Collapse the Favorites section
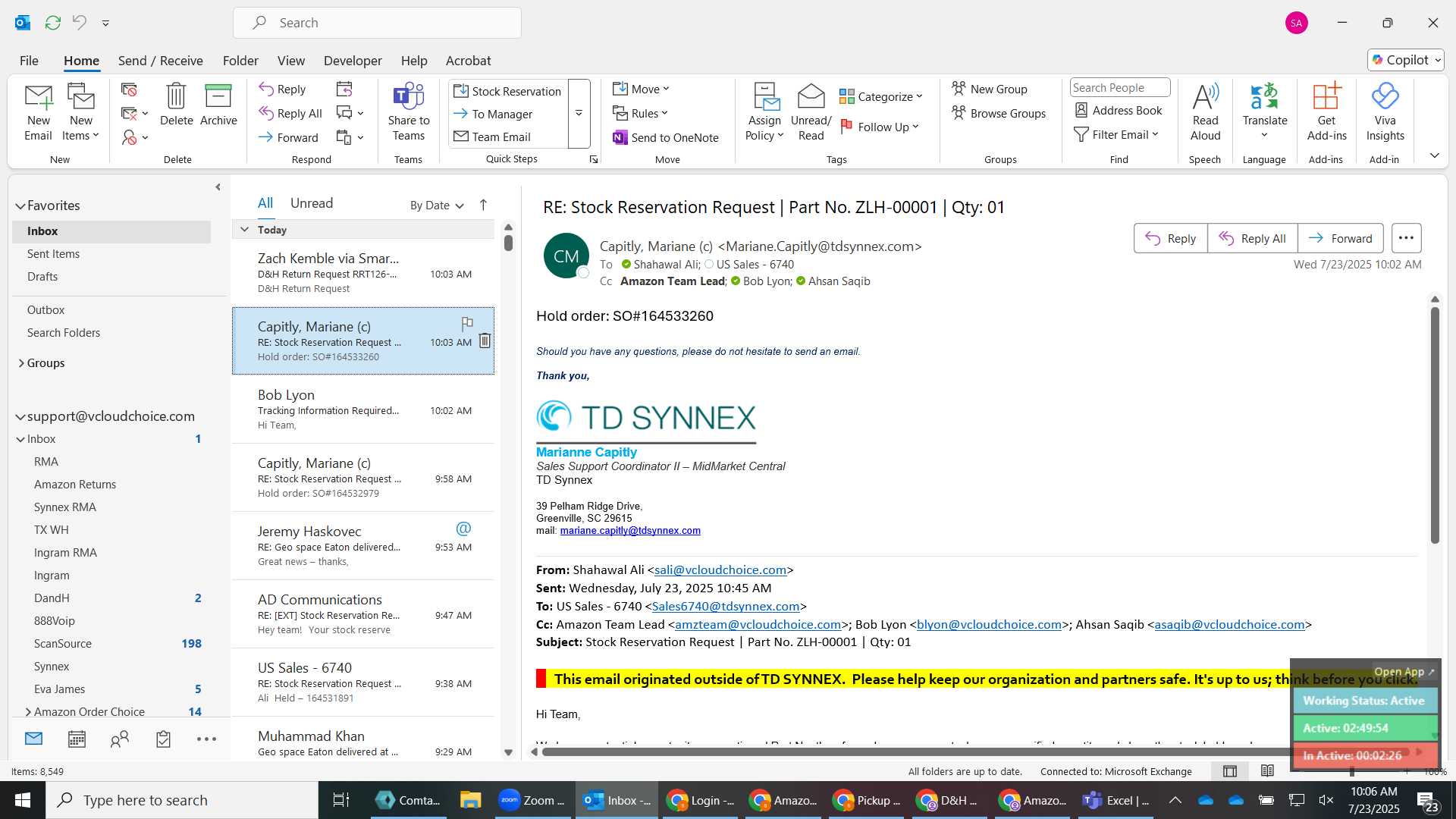This screenshot has width=1456, height=819. click(20, 206)
